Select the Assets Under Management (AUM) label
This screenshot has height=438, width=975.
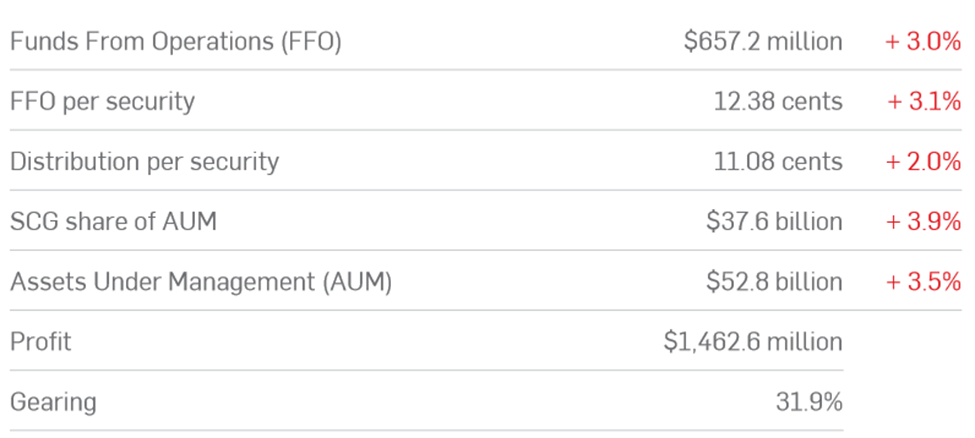201,282
